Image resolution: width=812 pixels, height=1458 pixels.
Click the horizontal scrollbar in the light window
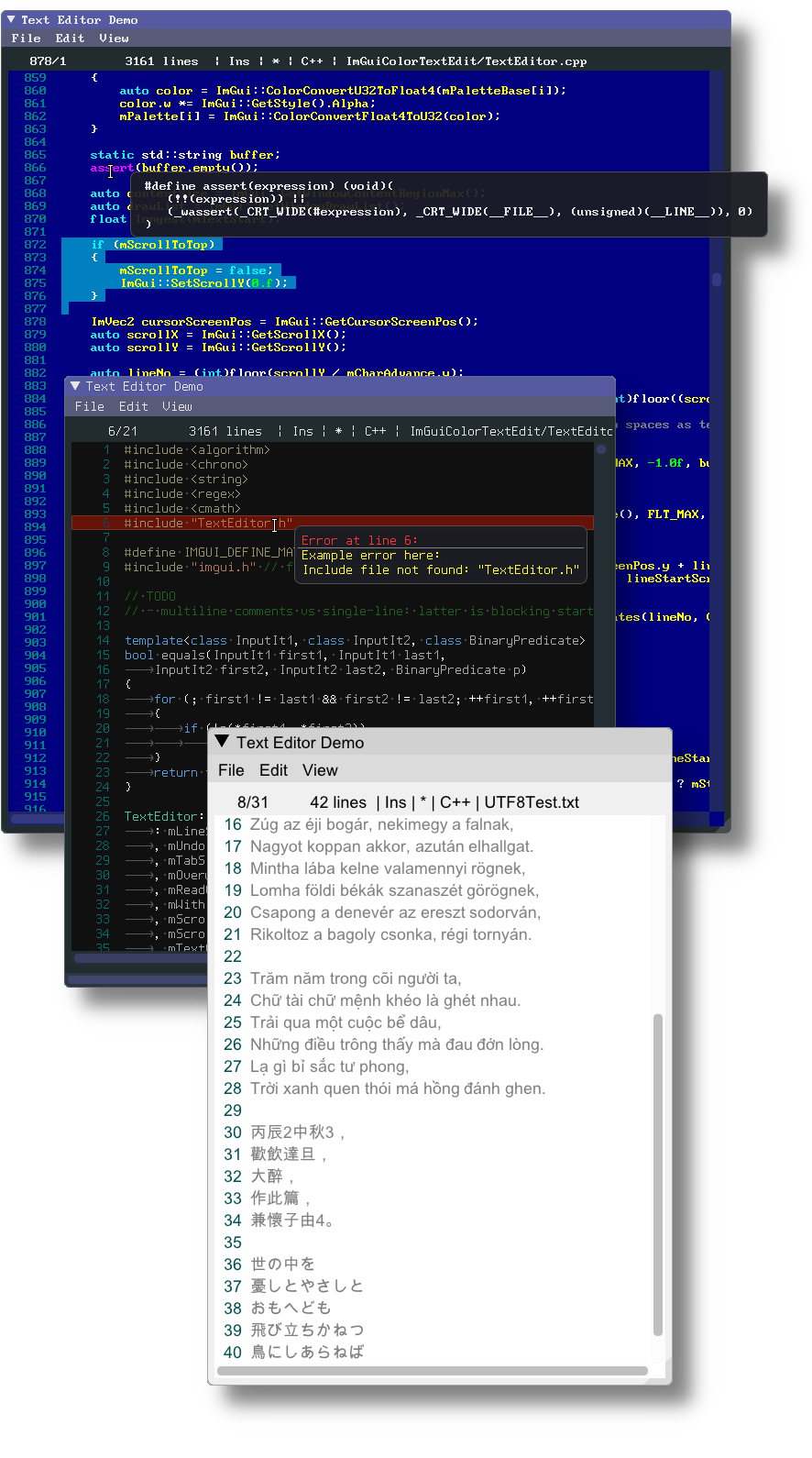[433, 1371]
